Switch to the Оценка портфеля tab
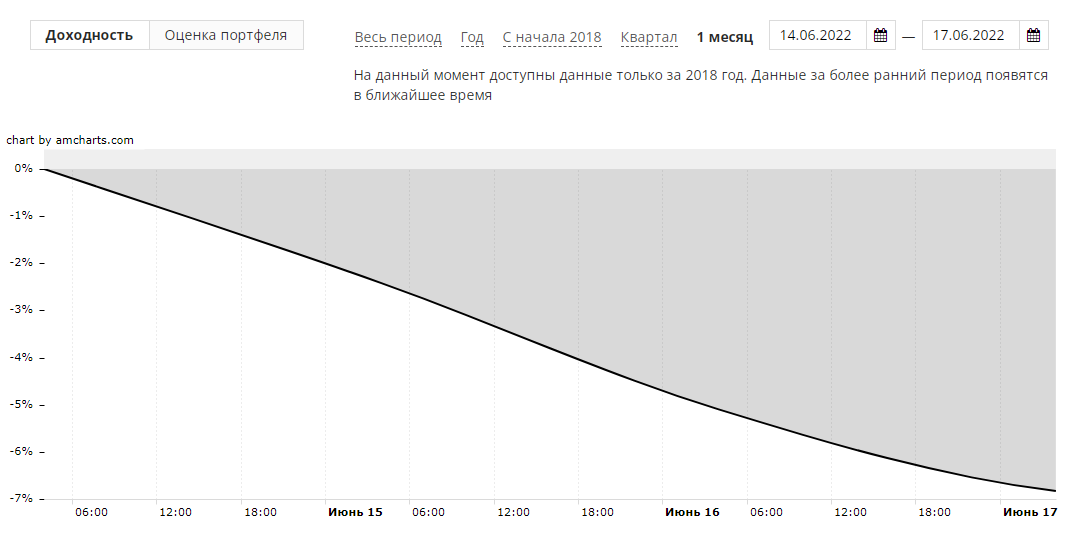The height and width of the screenshot is (557, 1076). (226, 35)
